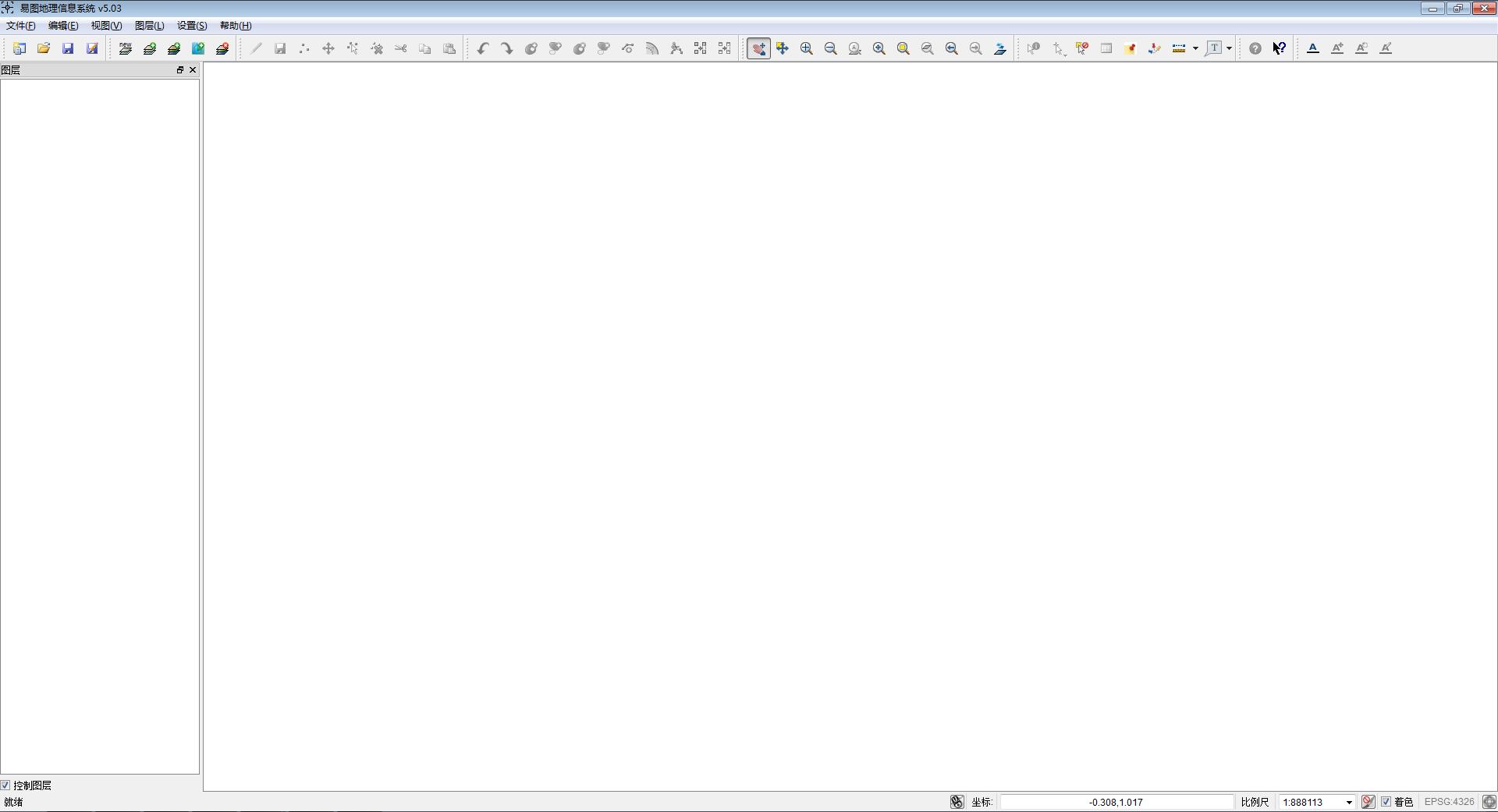Click the Zoom Next forward-arrow magnifier

click(976, 48)
